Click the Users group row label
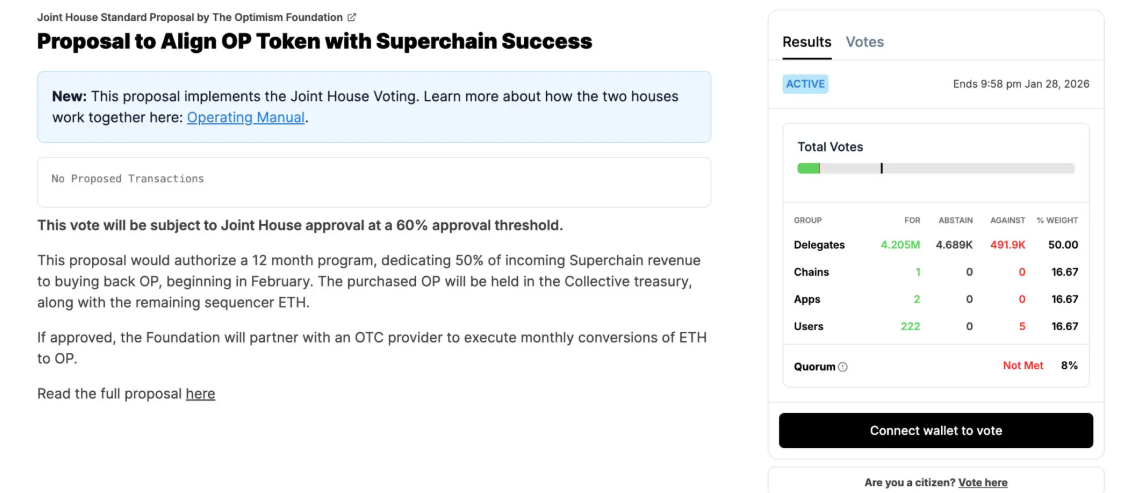 tap(809, 326)
